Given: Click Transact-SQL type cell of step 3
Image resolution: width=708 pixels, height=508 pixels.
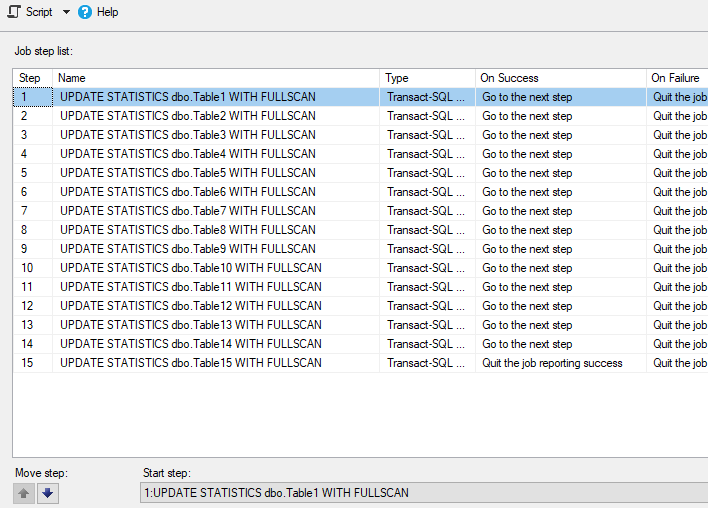Looking at the screenshot, I should click(426, 135).
